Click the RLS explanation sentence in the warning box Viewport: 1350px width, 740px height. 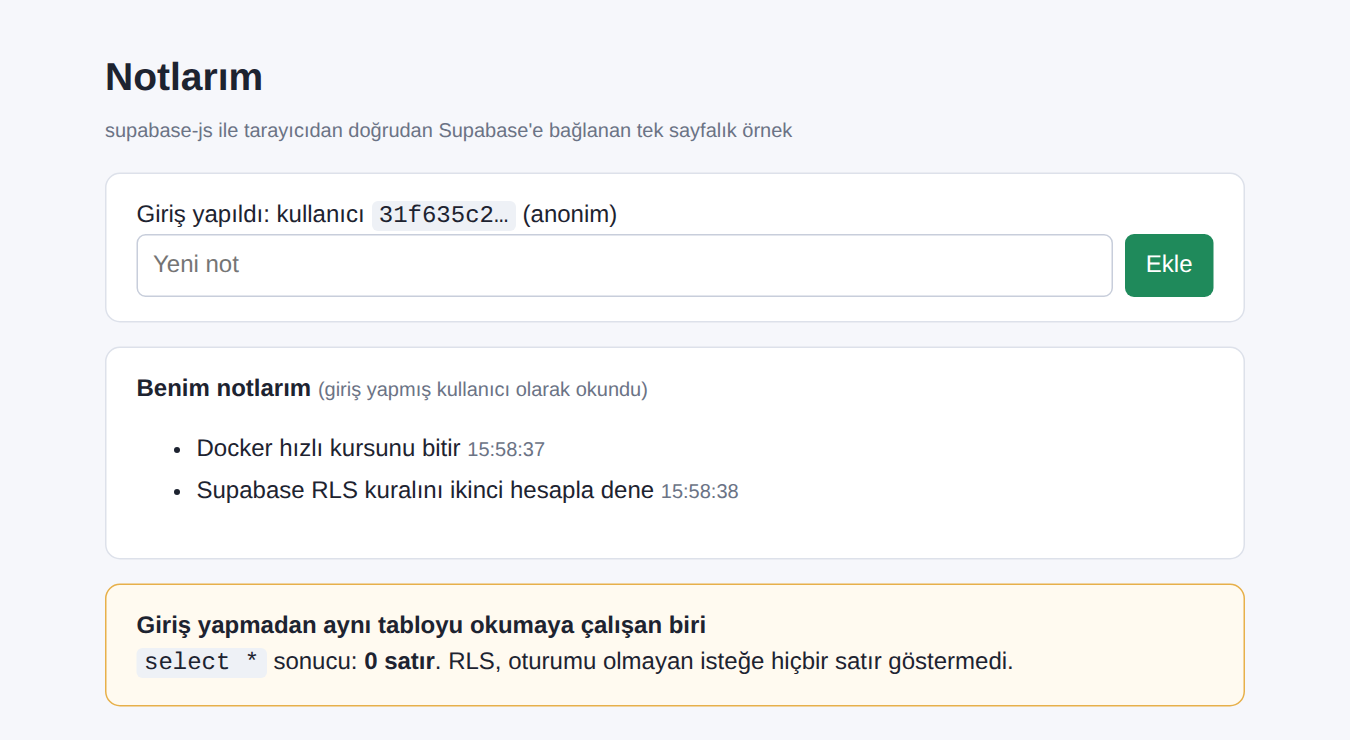(731, 661)
